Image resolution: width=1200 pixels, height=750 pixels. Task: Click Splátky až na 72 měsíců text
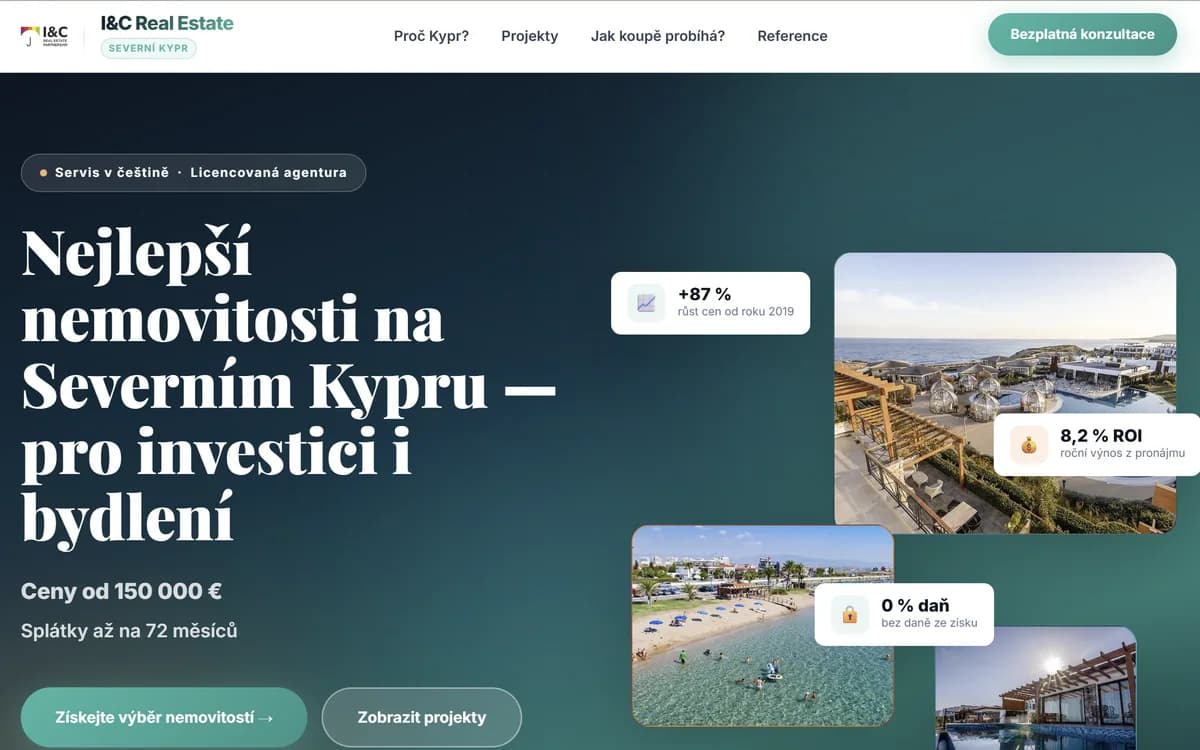[x=129, y=631]
